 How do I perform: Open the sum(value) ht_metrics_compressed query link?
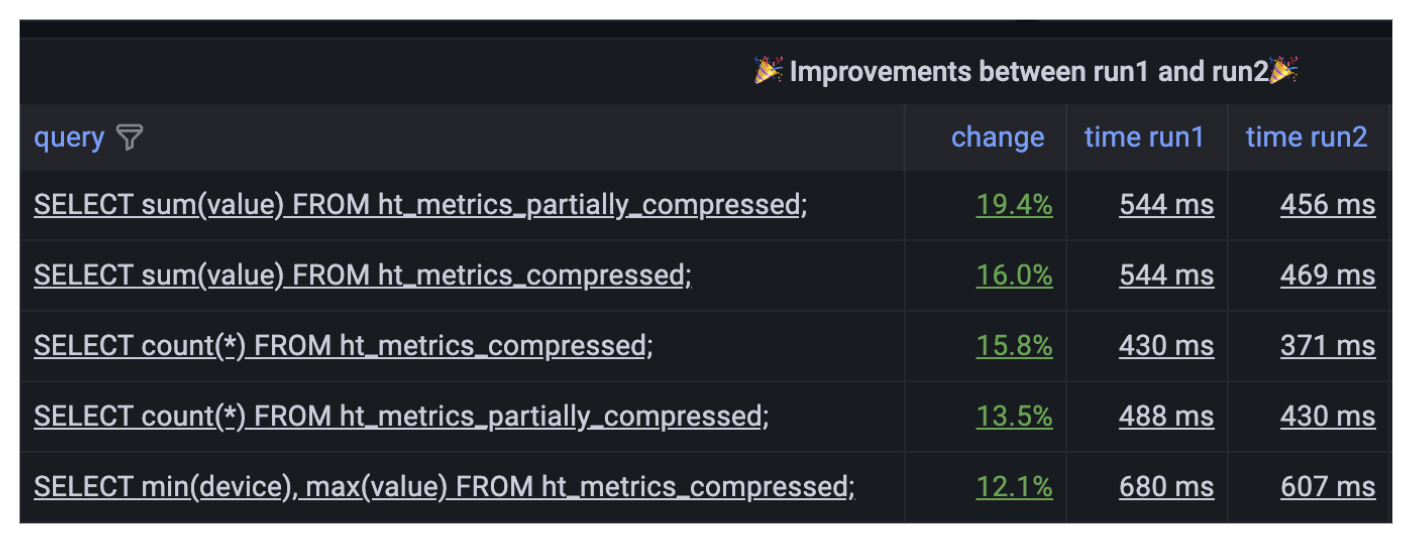point(362,275)
